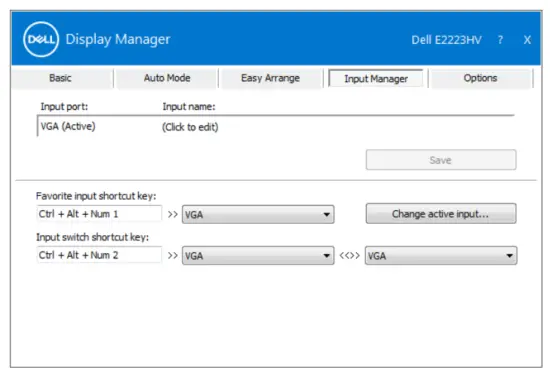Open help with the question mark icon

point(500,40)
